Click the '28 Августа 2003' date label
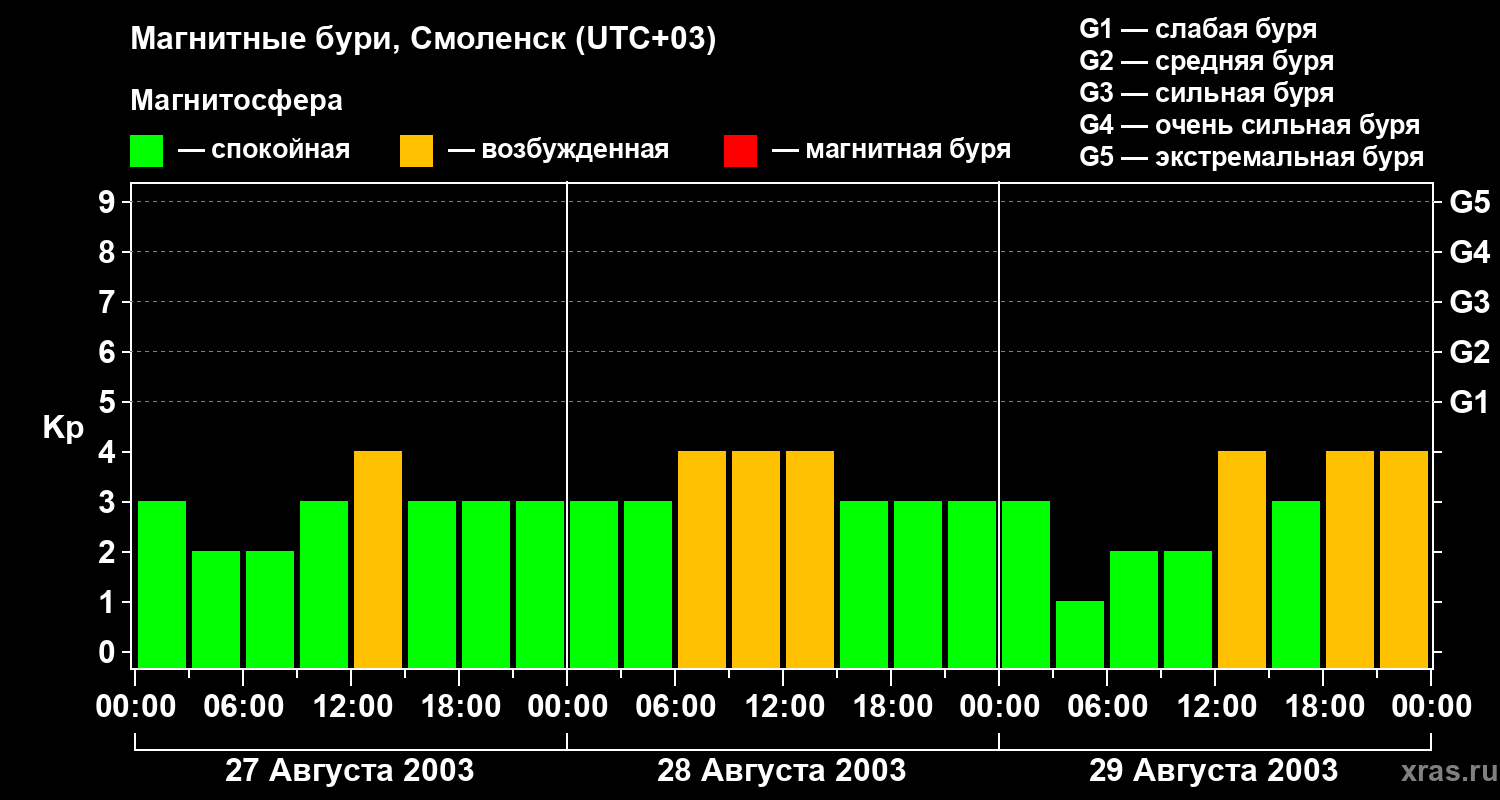 coord(782,771)
